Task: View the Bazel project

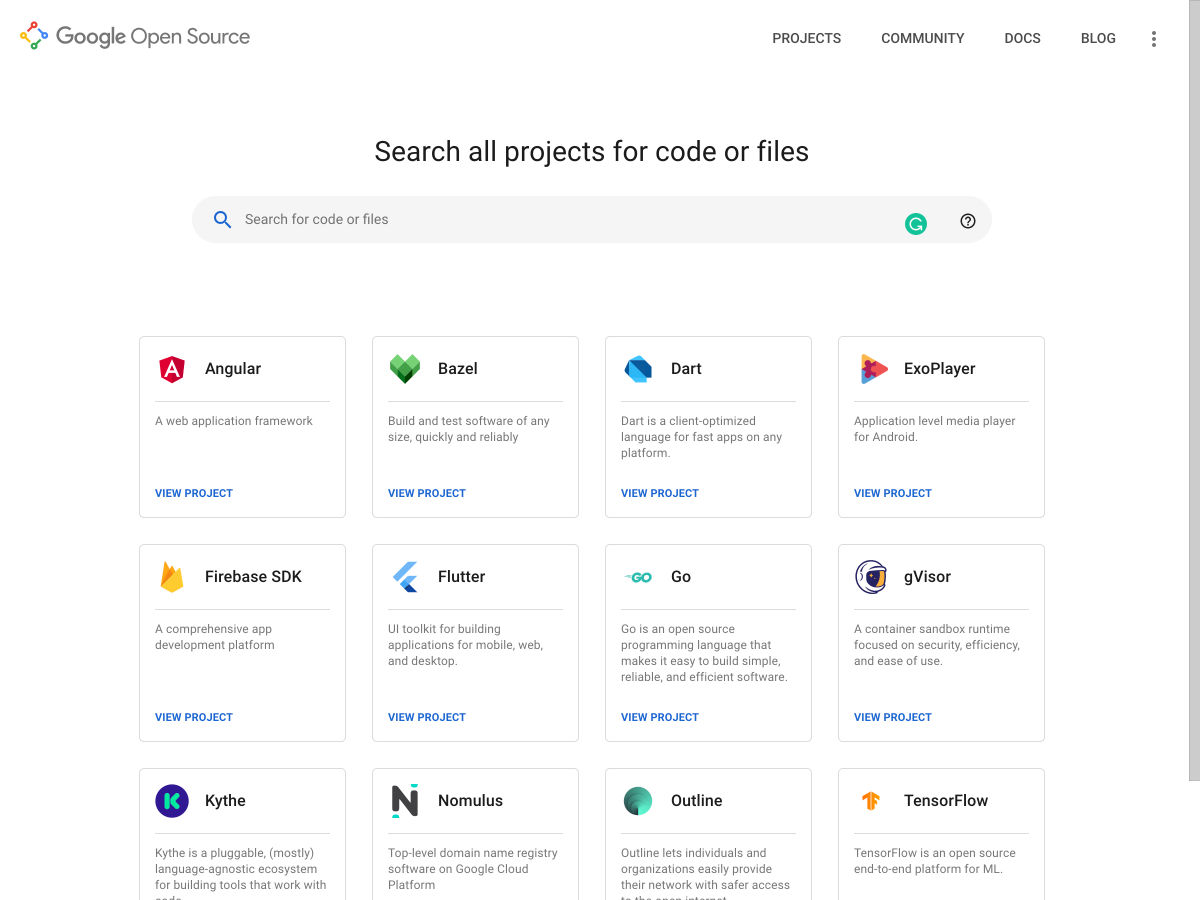Action: pos(427,493)
